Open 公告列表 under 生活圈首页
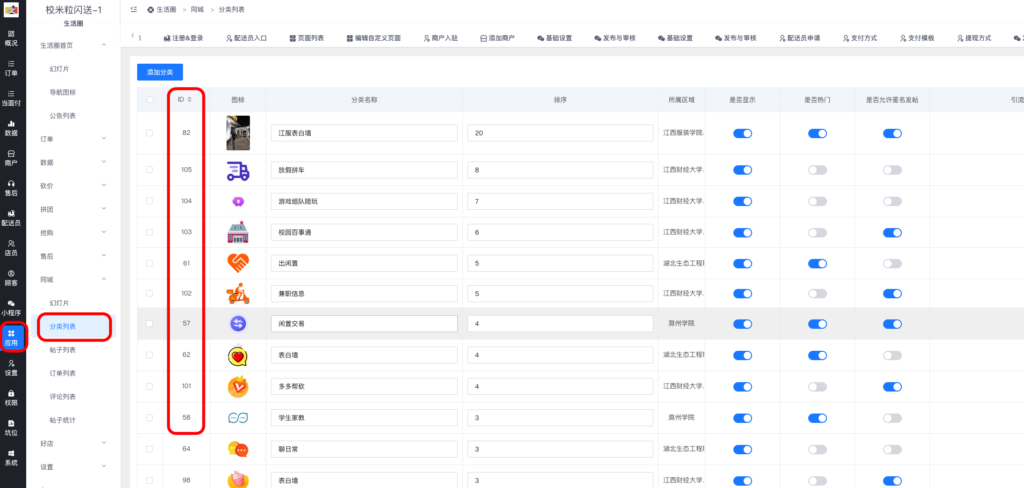The image size is (1024, 488). [x=63, y=116]
